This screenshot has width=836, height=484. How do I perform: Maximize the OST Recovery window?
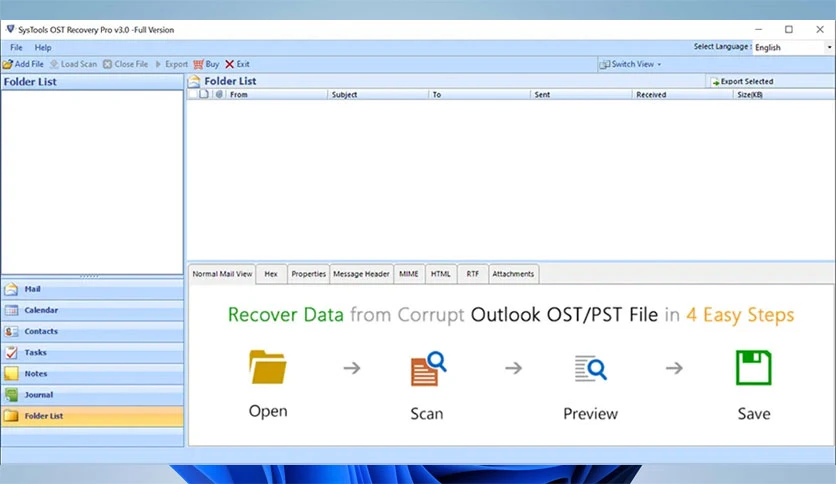tap(789, 29)
